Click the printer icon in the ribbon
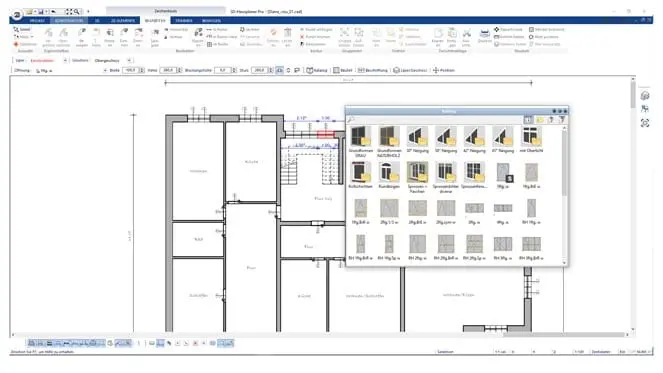 click(x=484, y=34)
